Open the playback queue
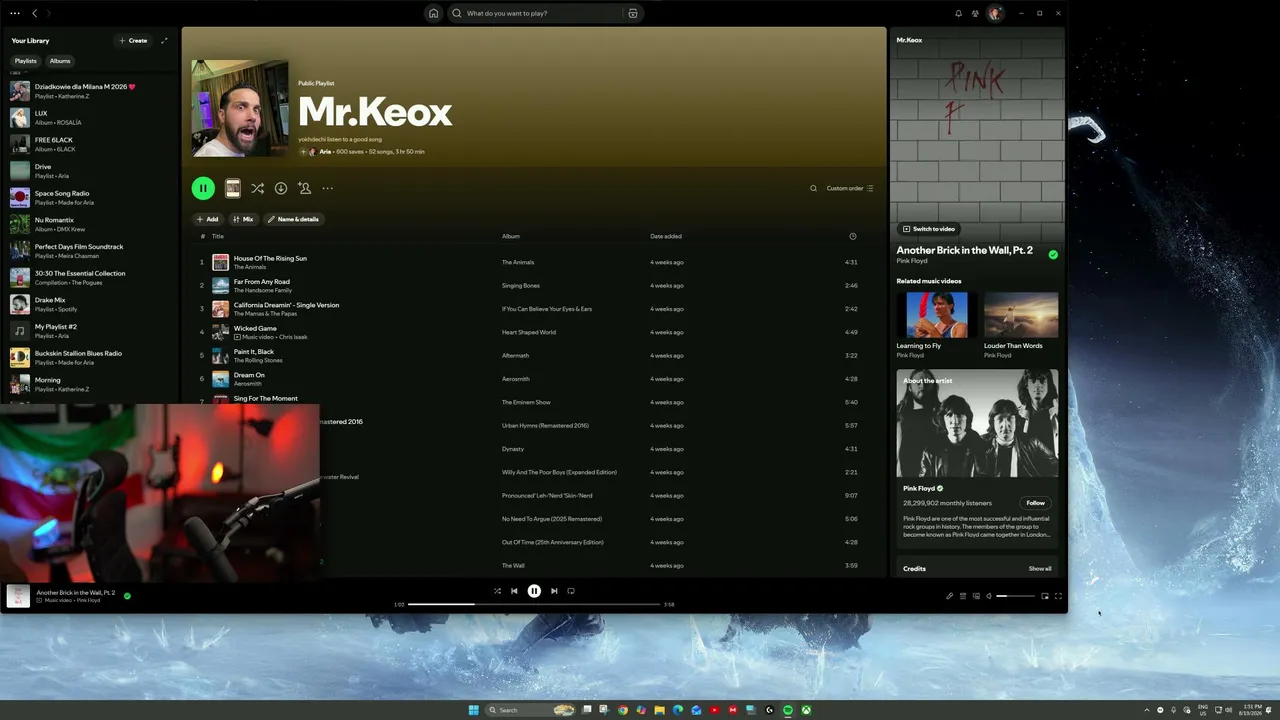 963,596
